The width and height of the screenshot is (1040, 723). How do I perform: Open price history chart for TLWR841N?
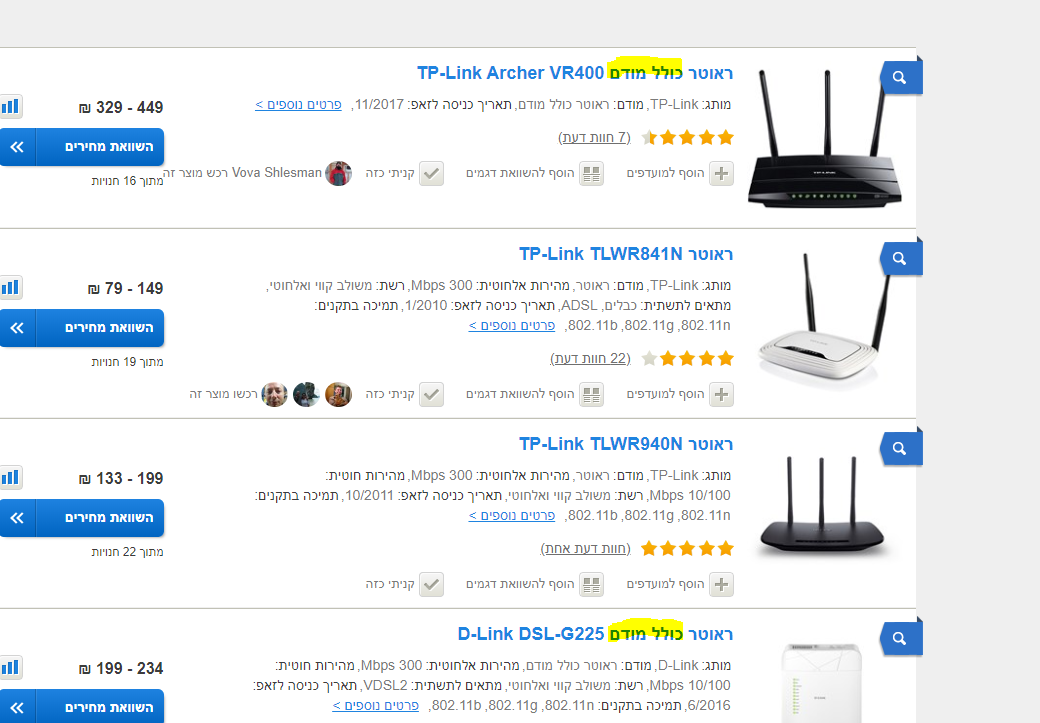point(10,287)
